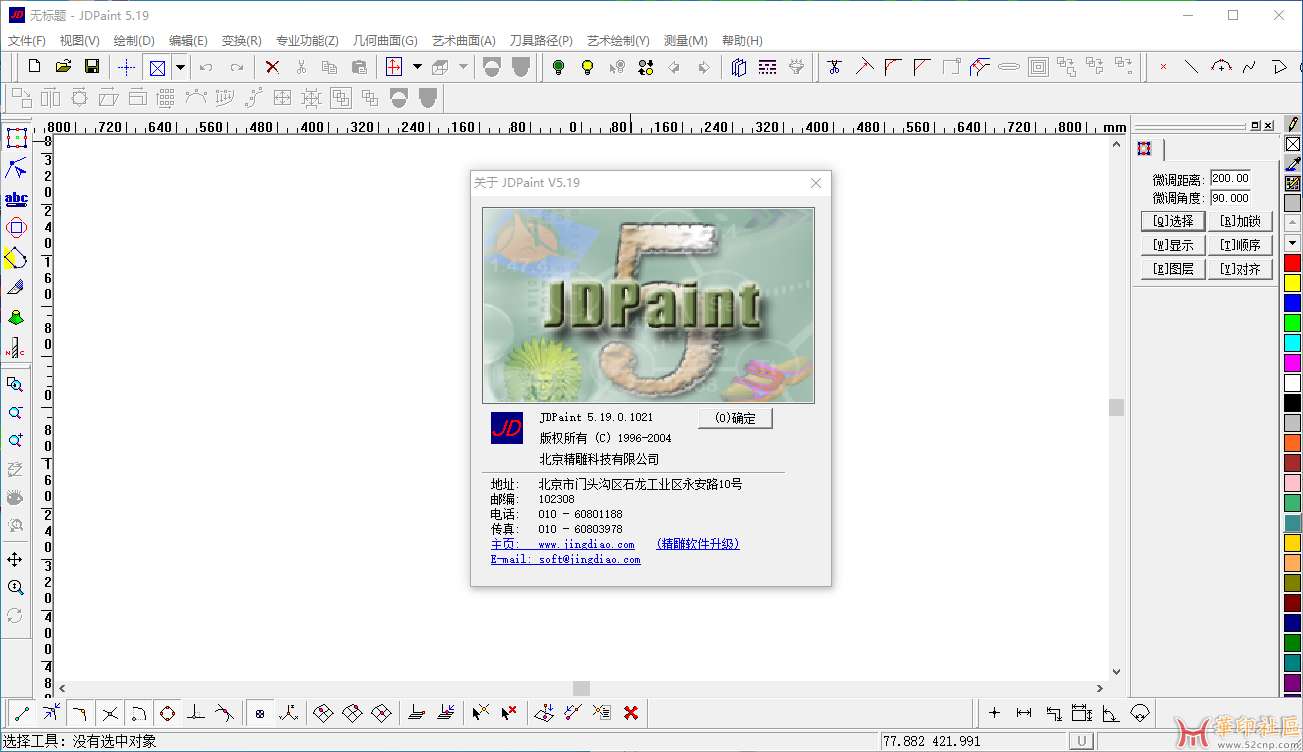Toggle tangent snap in bottom toolbar
The image size is (1303, 752).
click(226, 713)
